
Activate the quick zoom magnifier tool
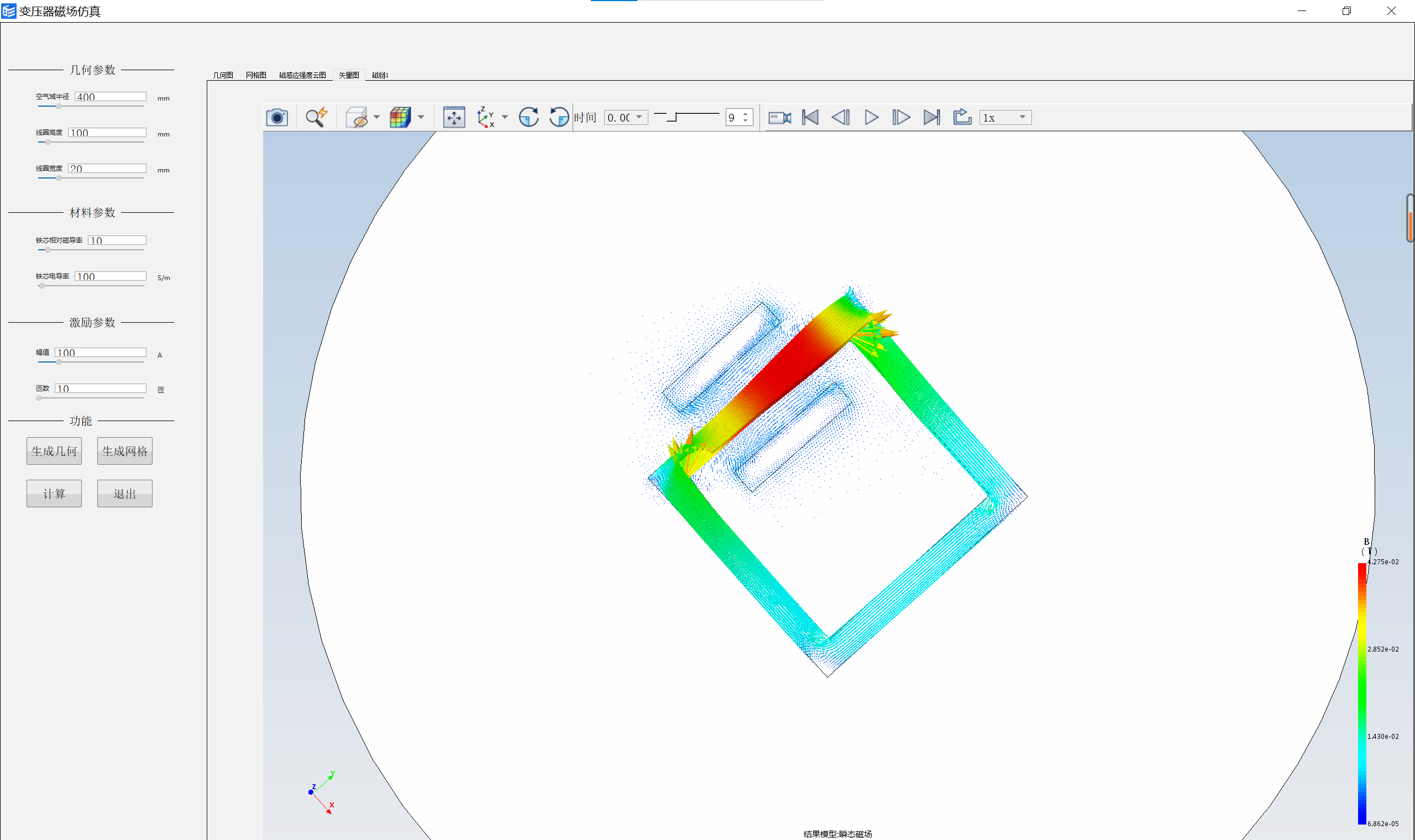tap(316, 118)
